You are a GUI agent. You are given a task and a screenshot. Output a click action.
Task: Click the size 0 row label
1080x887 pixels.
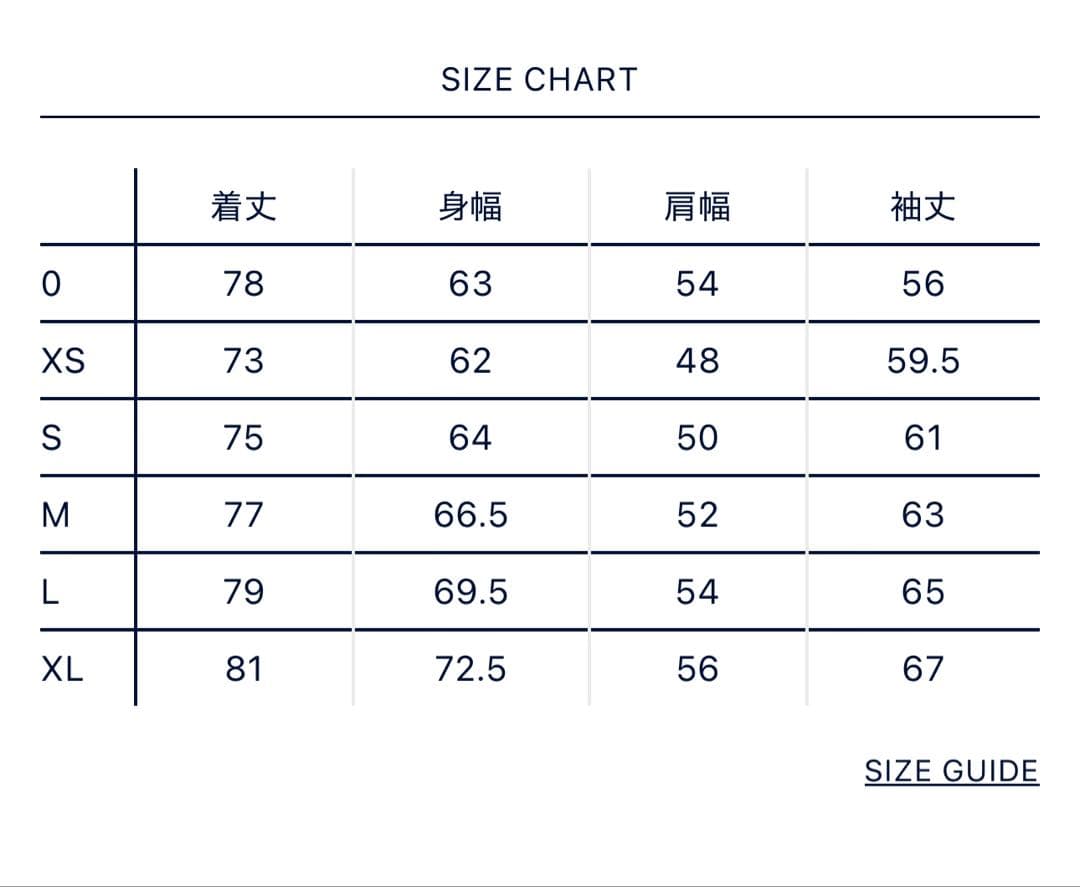pos(51,284)
